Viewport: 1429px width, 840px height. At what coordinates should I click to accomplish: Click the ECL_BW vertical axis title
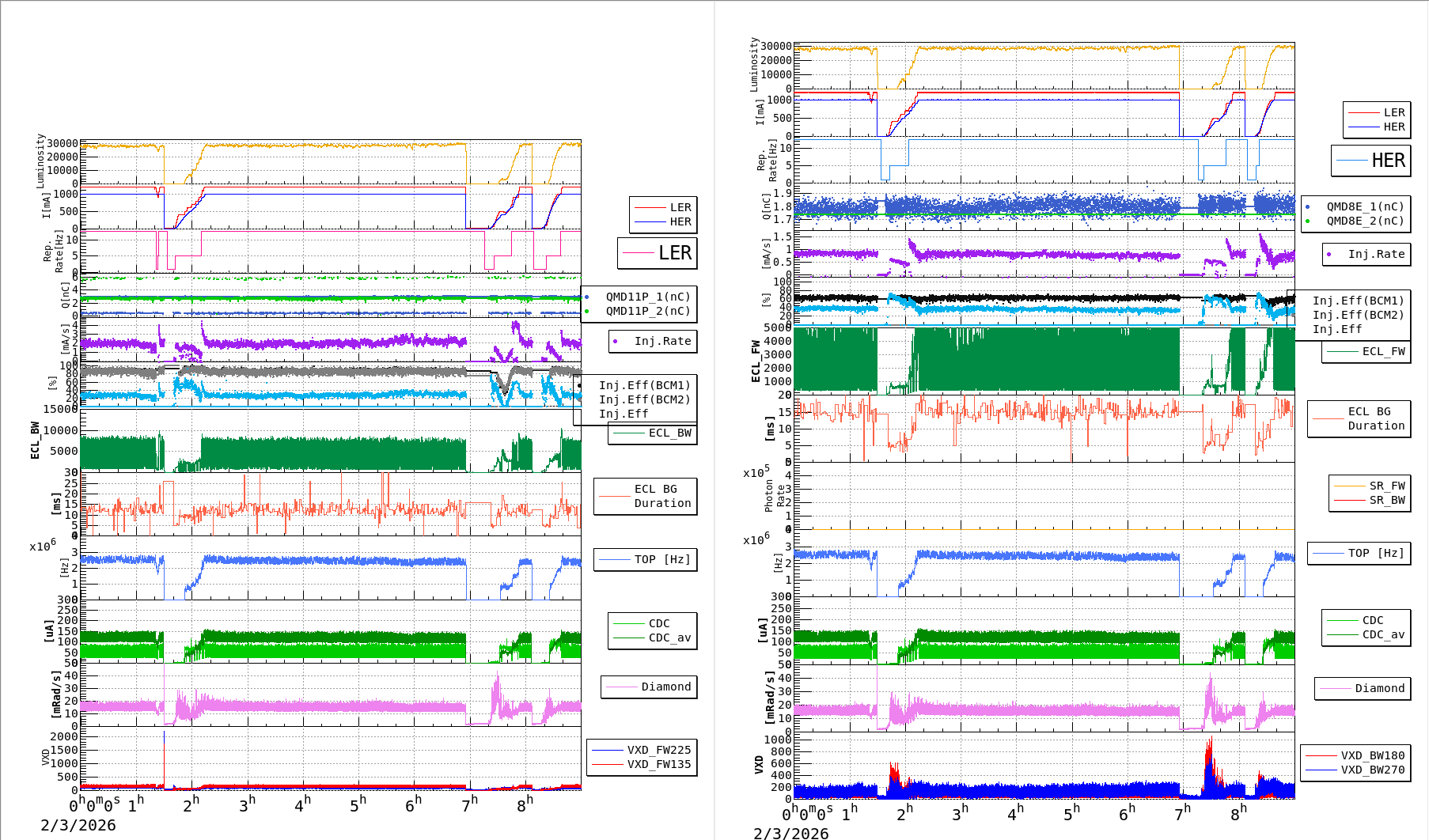tap(35, 440)
